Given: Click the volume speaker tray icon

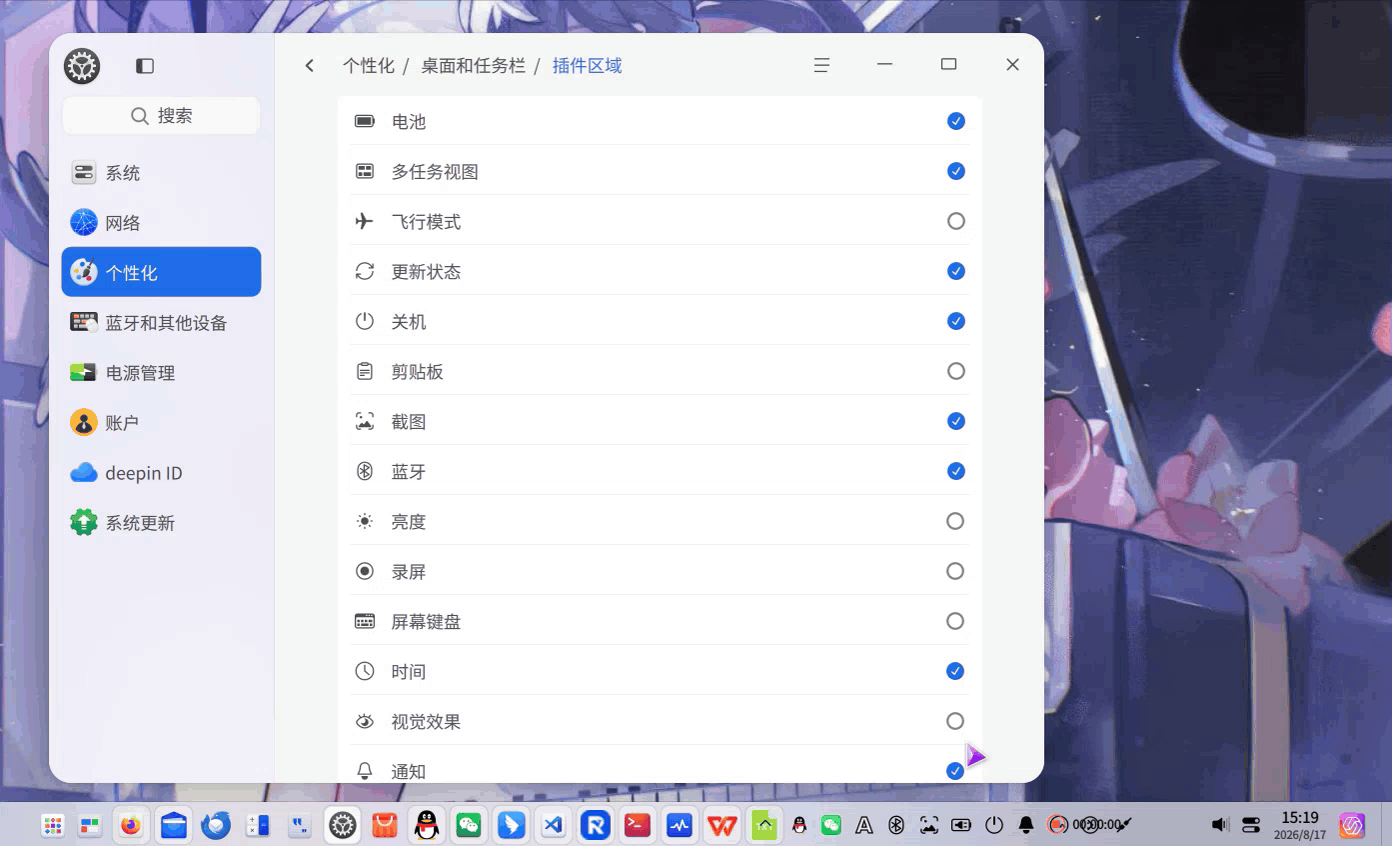Looking at the screenshot, I should tap(1220, 825).
